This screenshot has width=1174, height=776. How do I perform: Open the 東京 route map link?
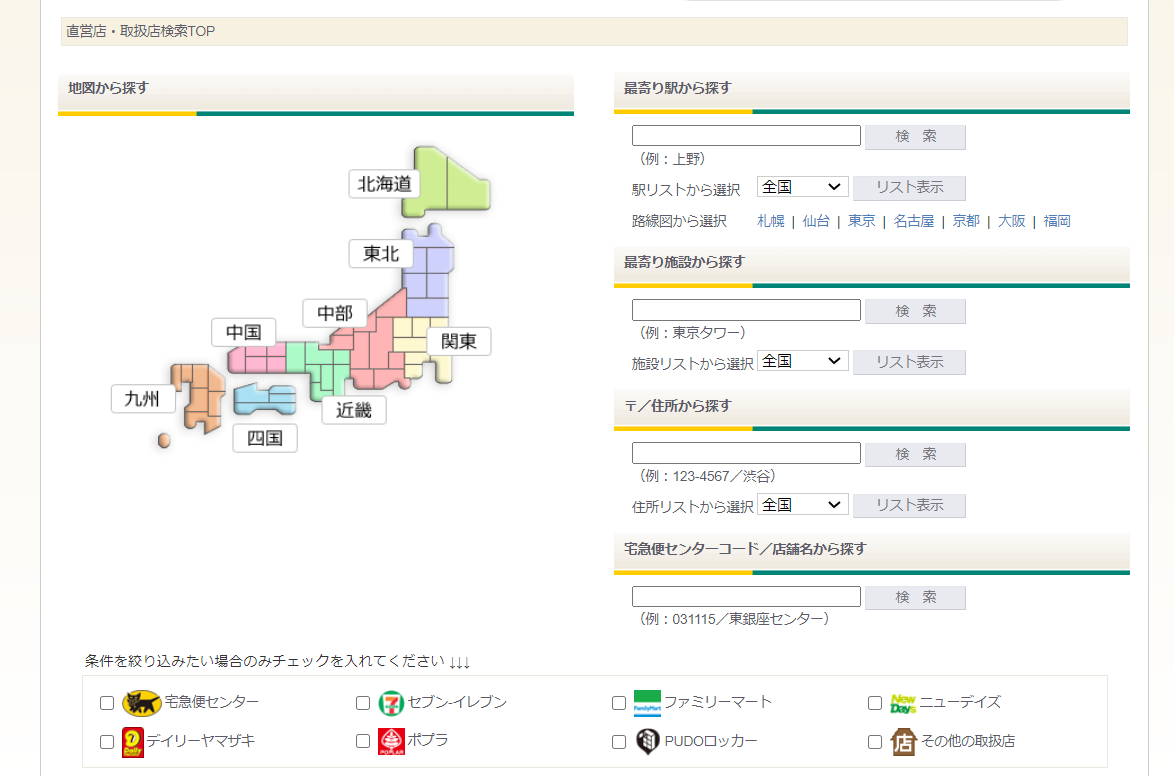862,221
